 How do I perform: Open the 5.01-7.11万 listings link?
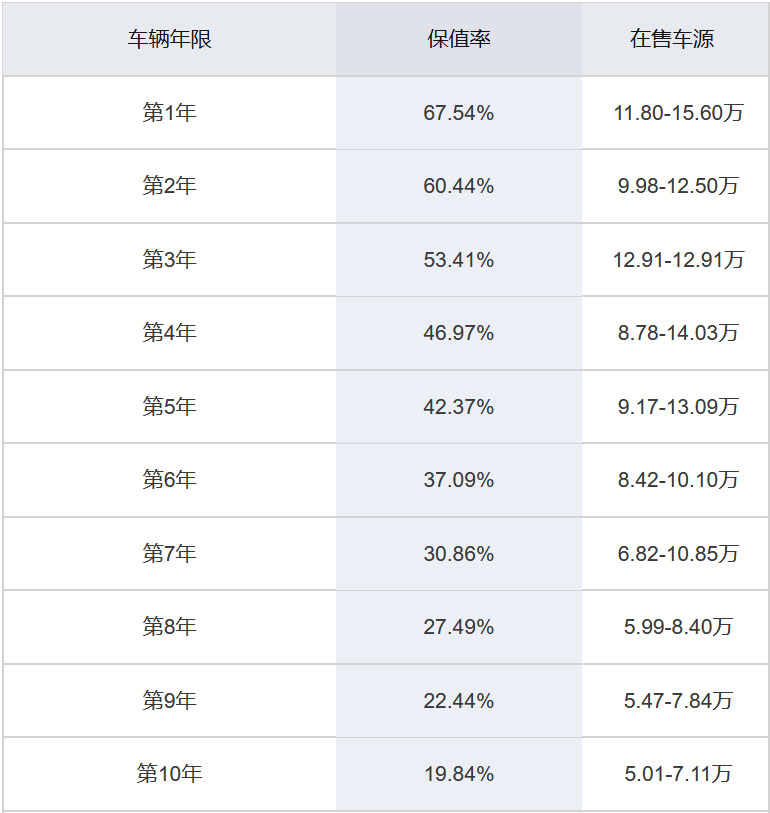point(678,773)
